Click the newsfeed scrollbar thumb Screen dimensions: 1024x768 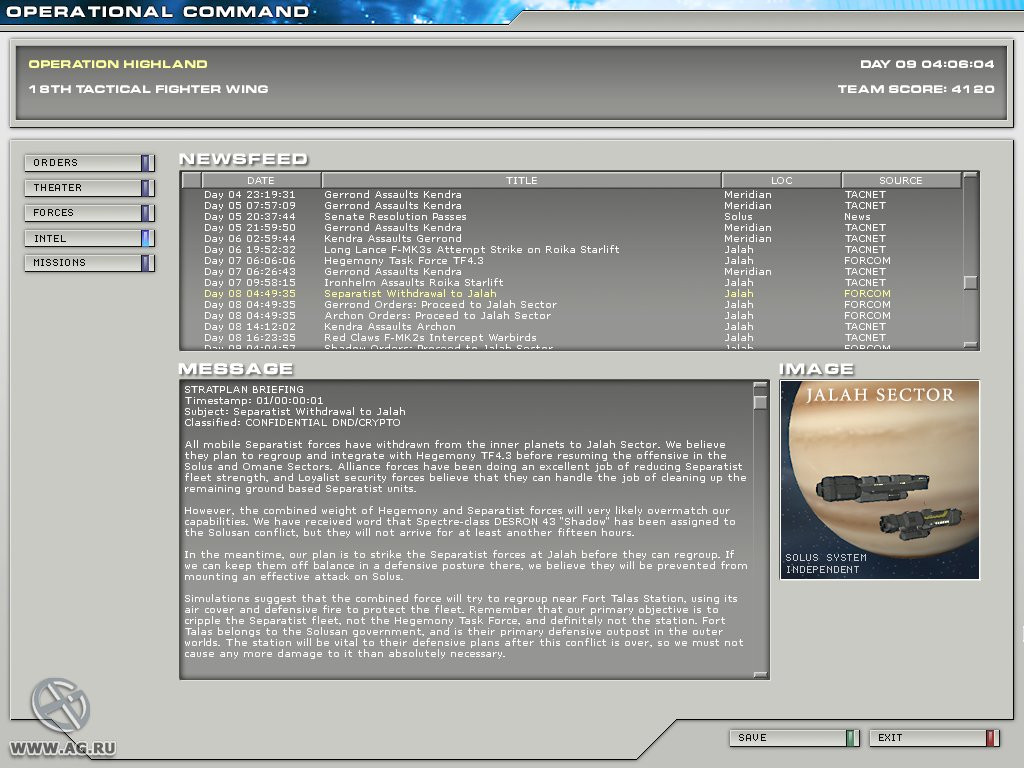pyautogui.click(x=970, y=282)
